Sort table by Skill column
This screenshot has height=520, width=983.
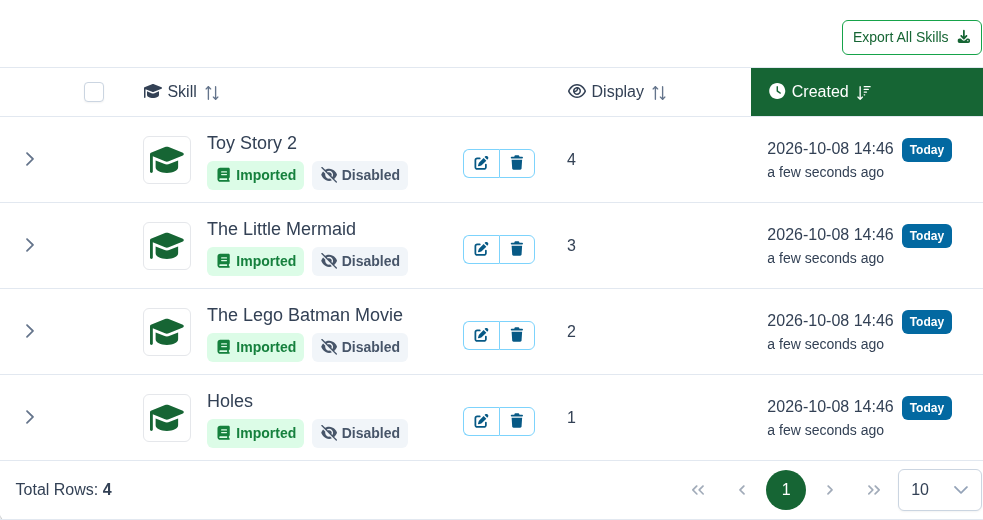[x=181, y=92]
